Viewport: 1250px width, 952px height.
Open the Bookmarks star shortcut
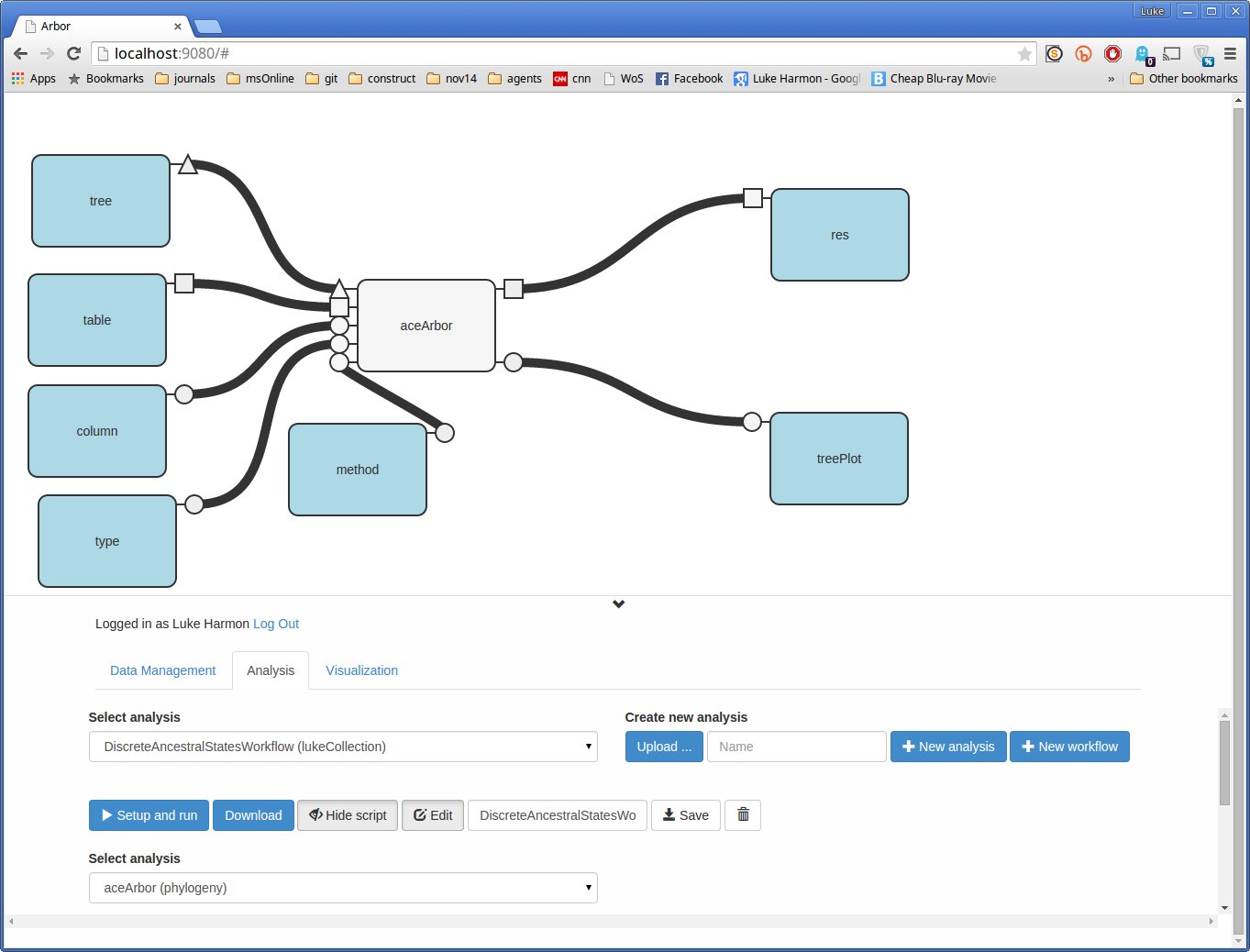(x=105, y=79)
